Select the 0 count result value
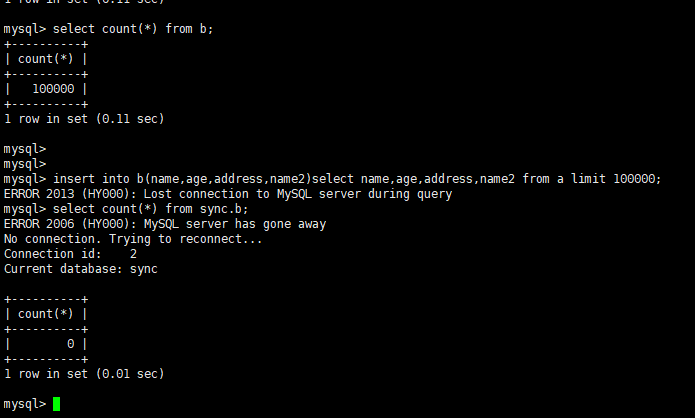Viewport: 695px width, 418px height. [71, 344]
